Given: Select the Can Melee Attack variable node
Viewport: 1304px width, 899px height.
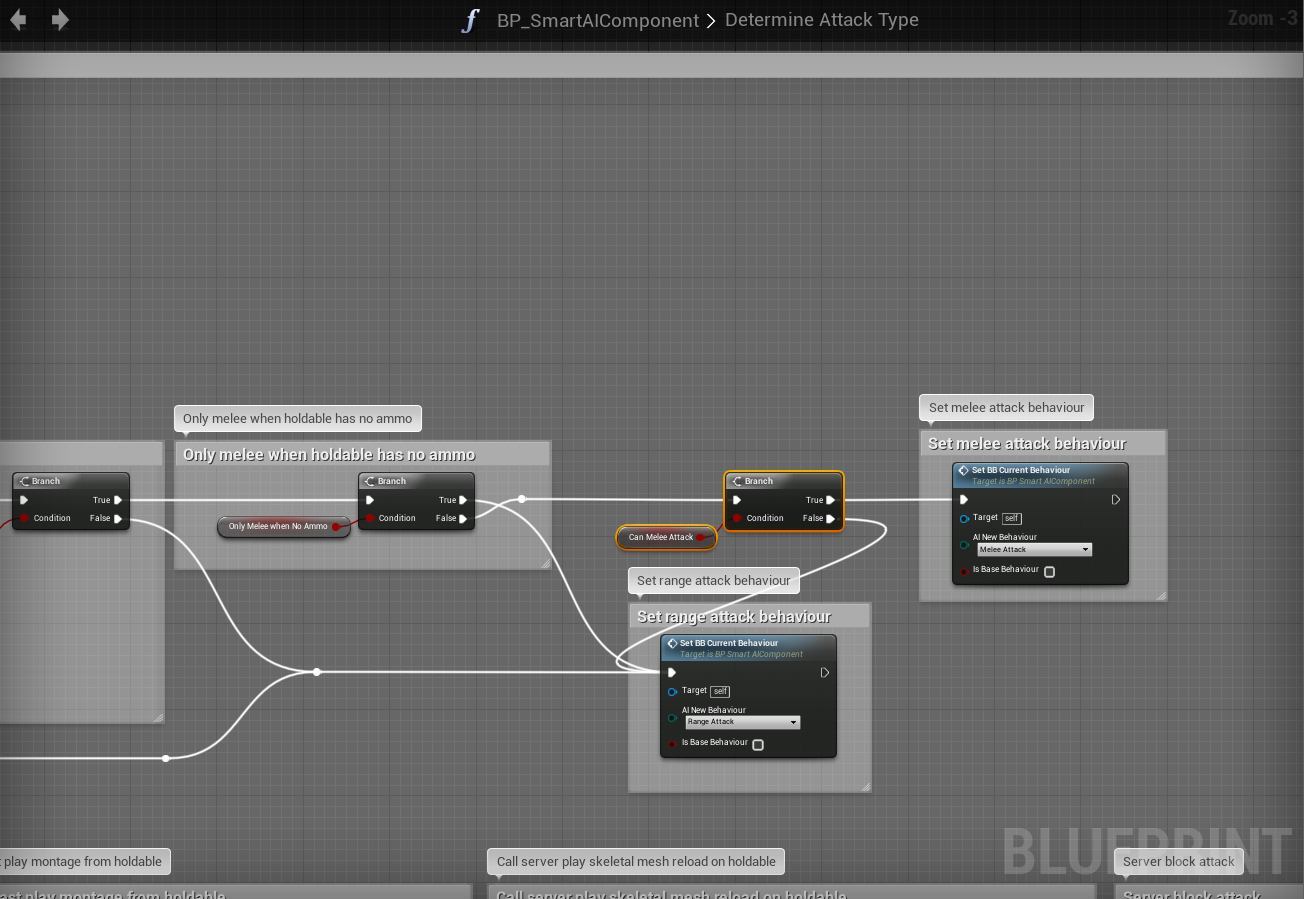Looking at the screenshot, I should [660, 537].
